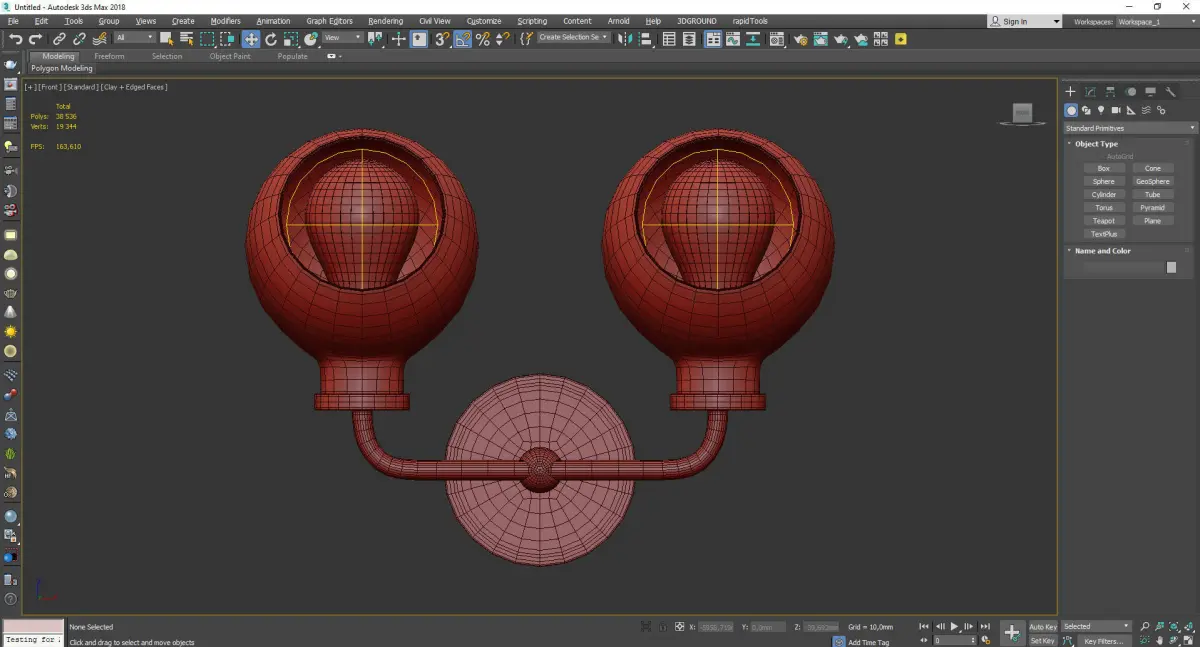The image size is (1200, 647).
Task: Select the Move tool in toolbar
Action: tap(251, 39)
